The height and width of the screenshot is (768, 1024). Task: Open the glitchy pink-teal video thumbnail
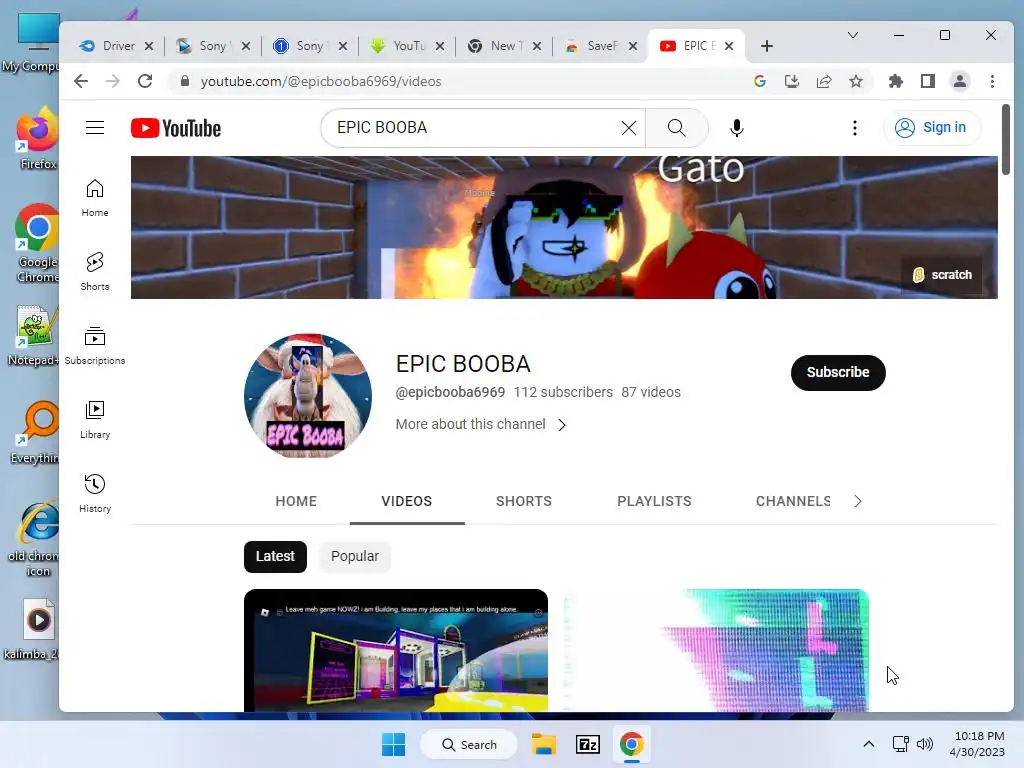pos(716,650)
